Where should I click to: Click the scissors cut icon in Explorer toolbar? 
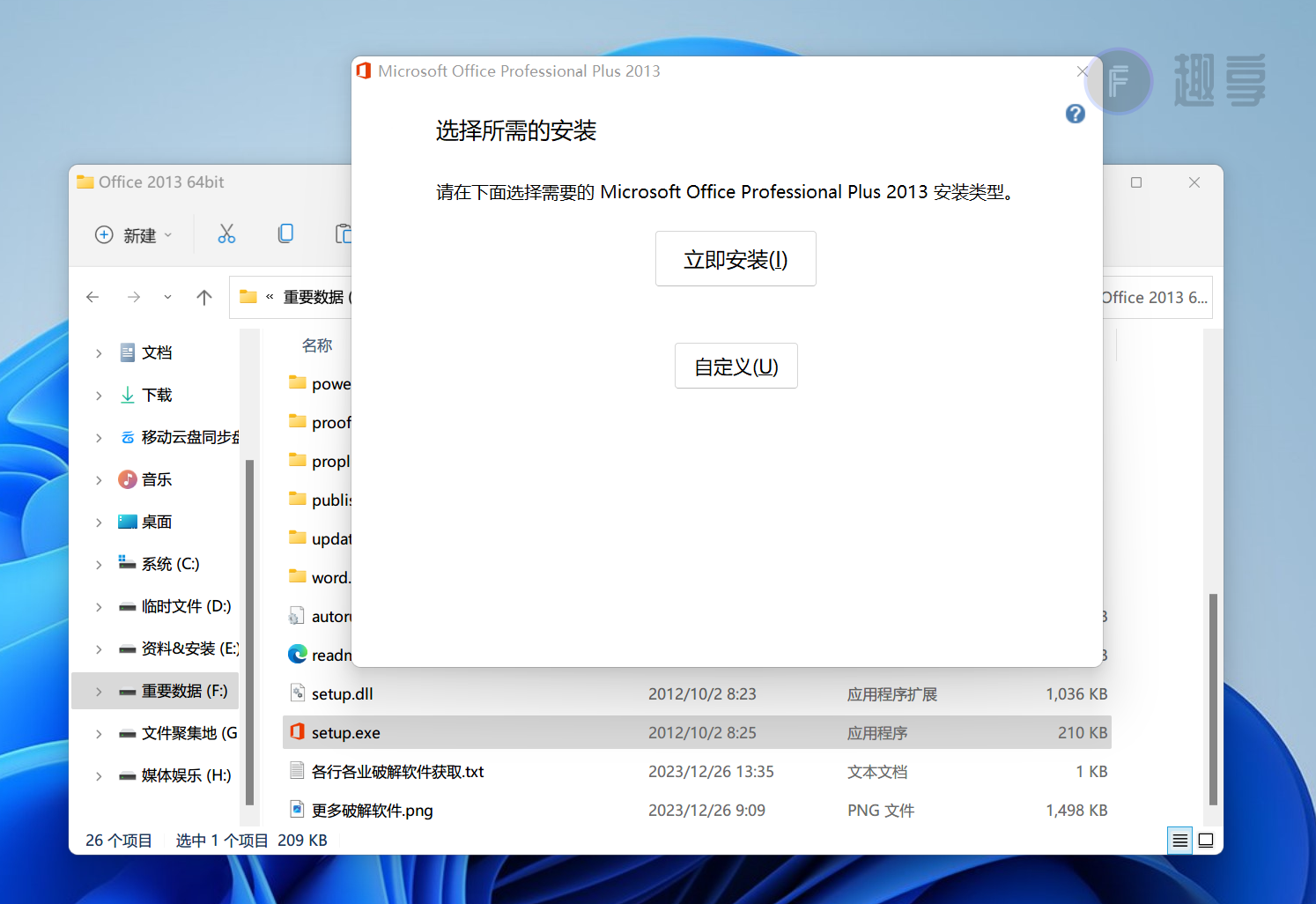[x=226, y=233]
